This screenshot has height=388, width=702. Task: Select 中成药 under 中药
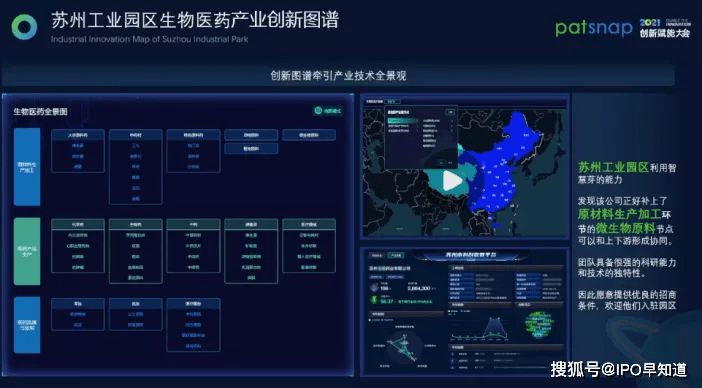[x=193, y=256]
